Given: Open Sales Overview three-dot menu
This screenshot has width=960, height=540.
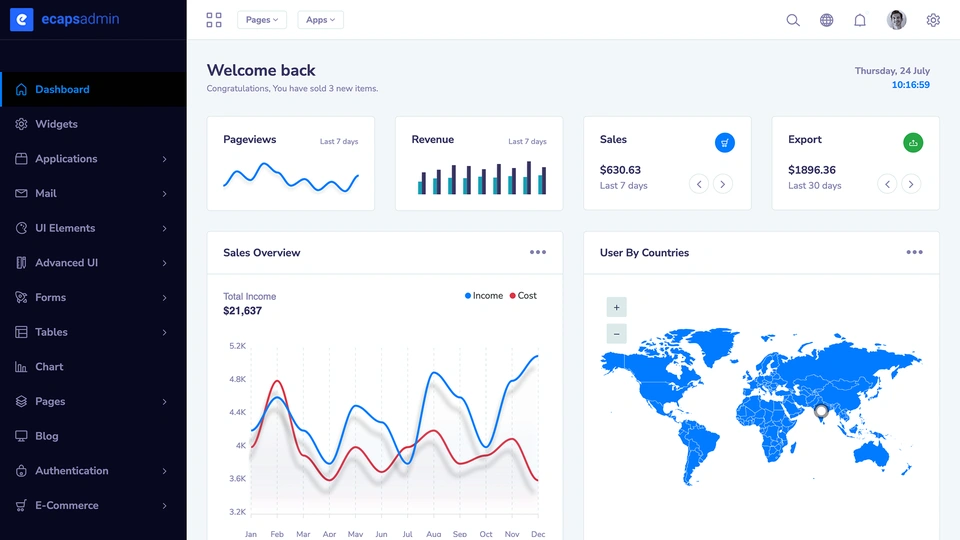Looking at the screenshot, I should 538,252.
